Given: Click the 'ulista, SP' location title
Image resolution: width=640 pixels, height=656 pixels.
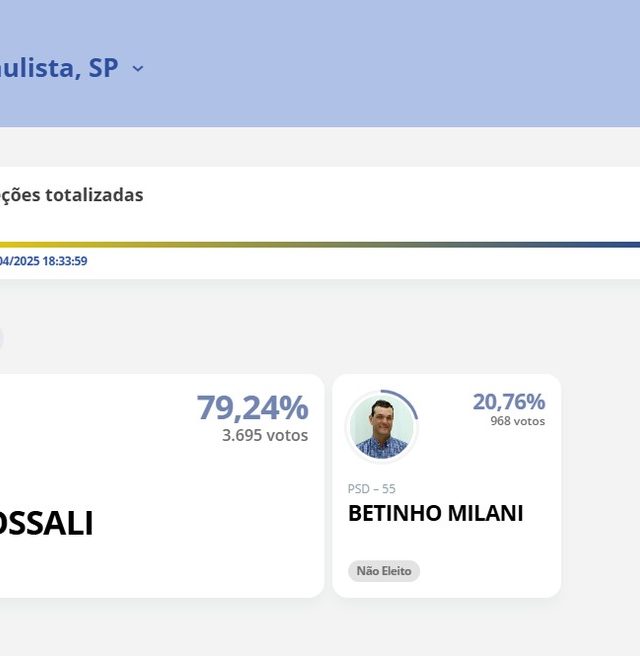Looking at the screenshot, I should [x=59, y=67].
